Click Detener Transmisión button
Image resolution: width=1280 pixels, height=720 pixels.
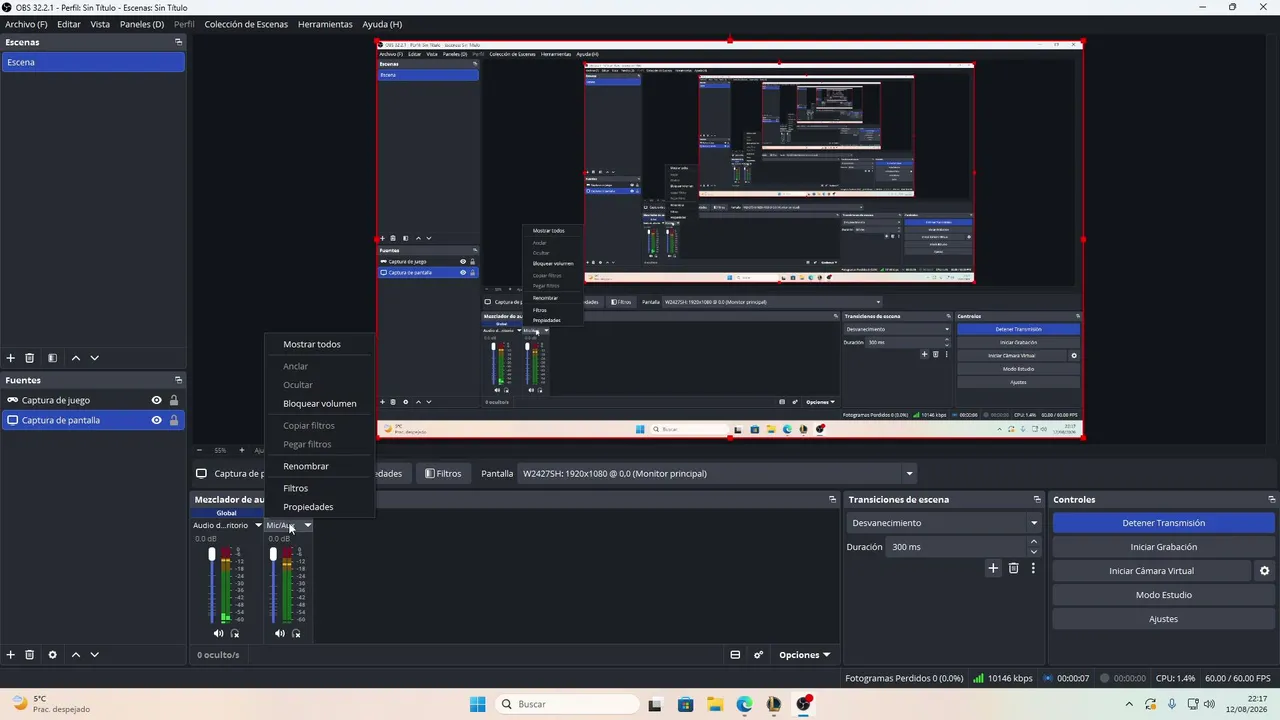(1164, 523)
